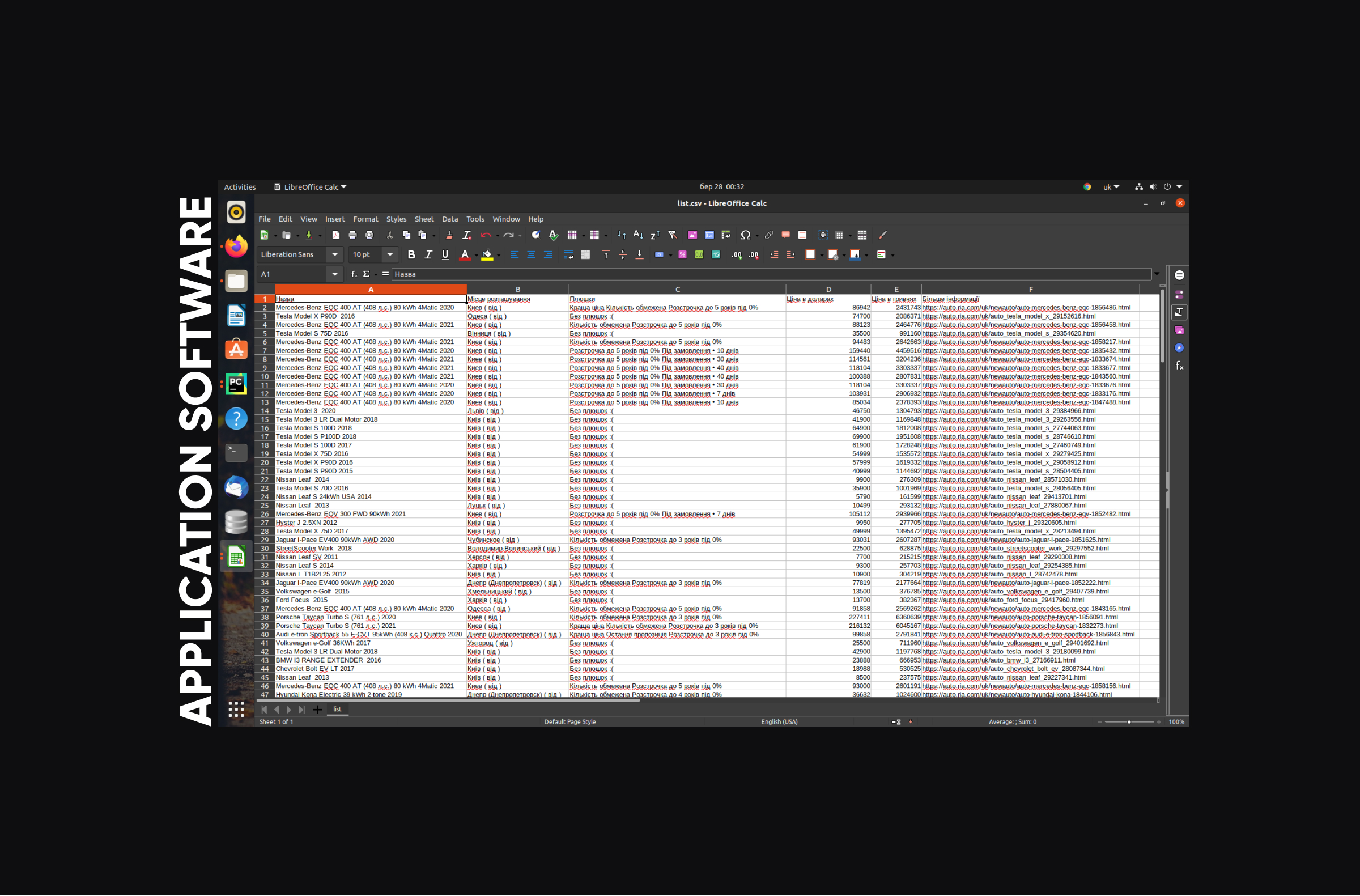Define the print area icon
The width and height of the screenshot is (1360, 896).
[x=823, y=235]
